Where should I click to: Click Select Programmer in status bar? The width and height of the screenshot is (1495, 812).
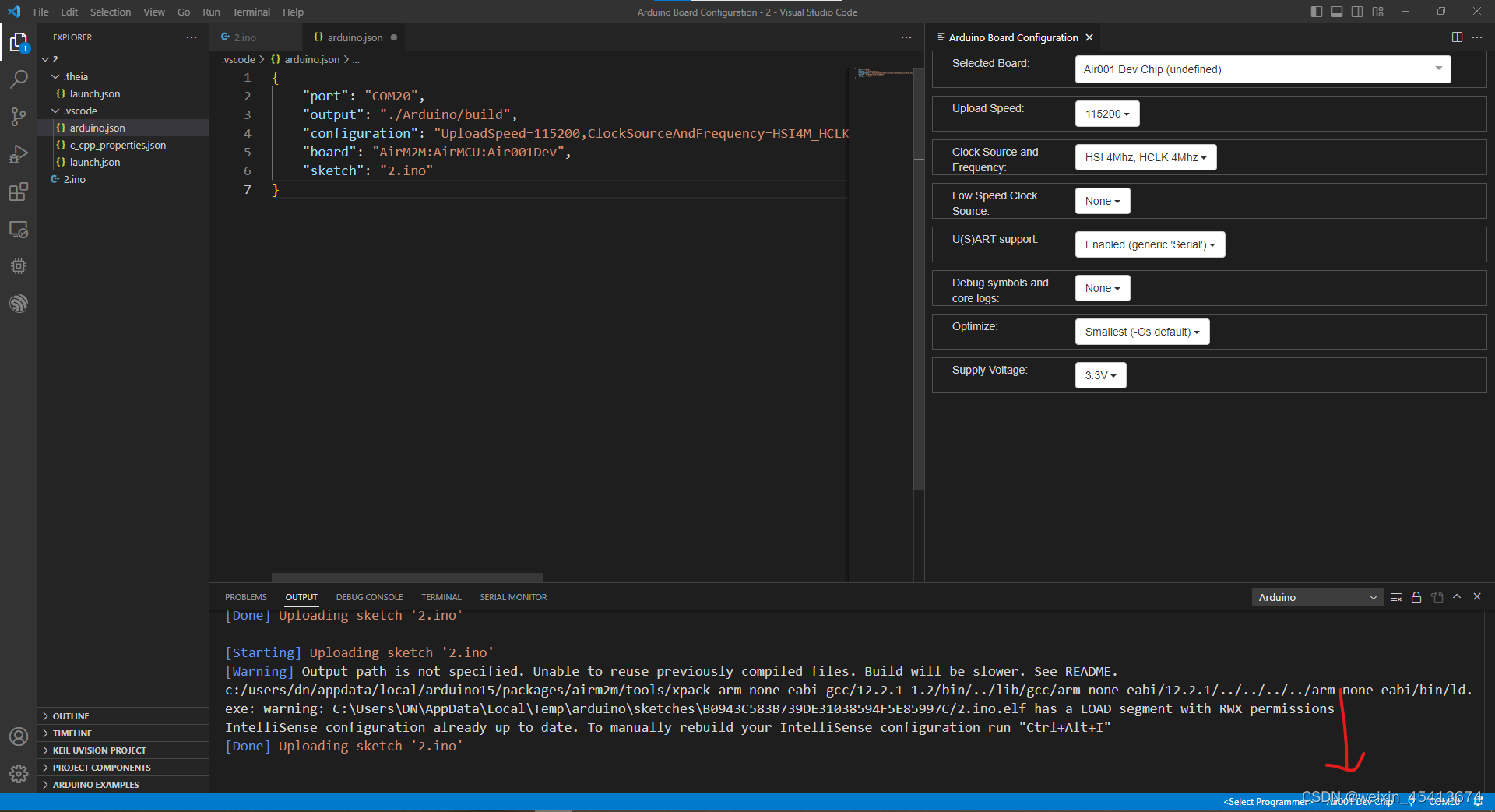pos(1268,802)
